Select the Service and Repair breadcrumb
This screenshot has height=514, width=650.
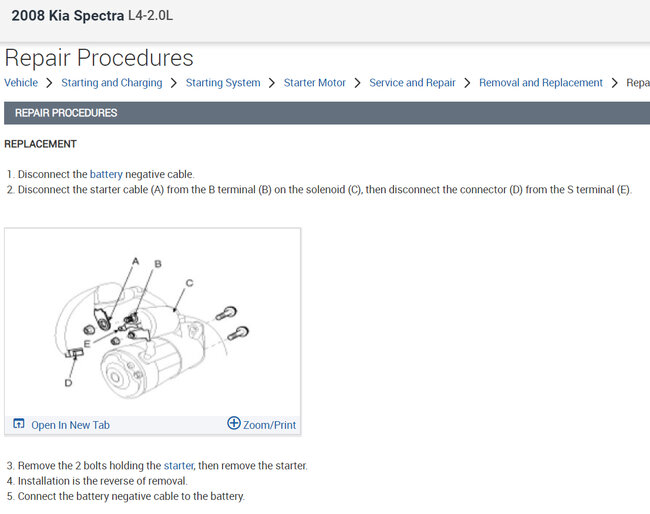pos(412,83)
